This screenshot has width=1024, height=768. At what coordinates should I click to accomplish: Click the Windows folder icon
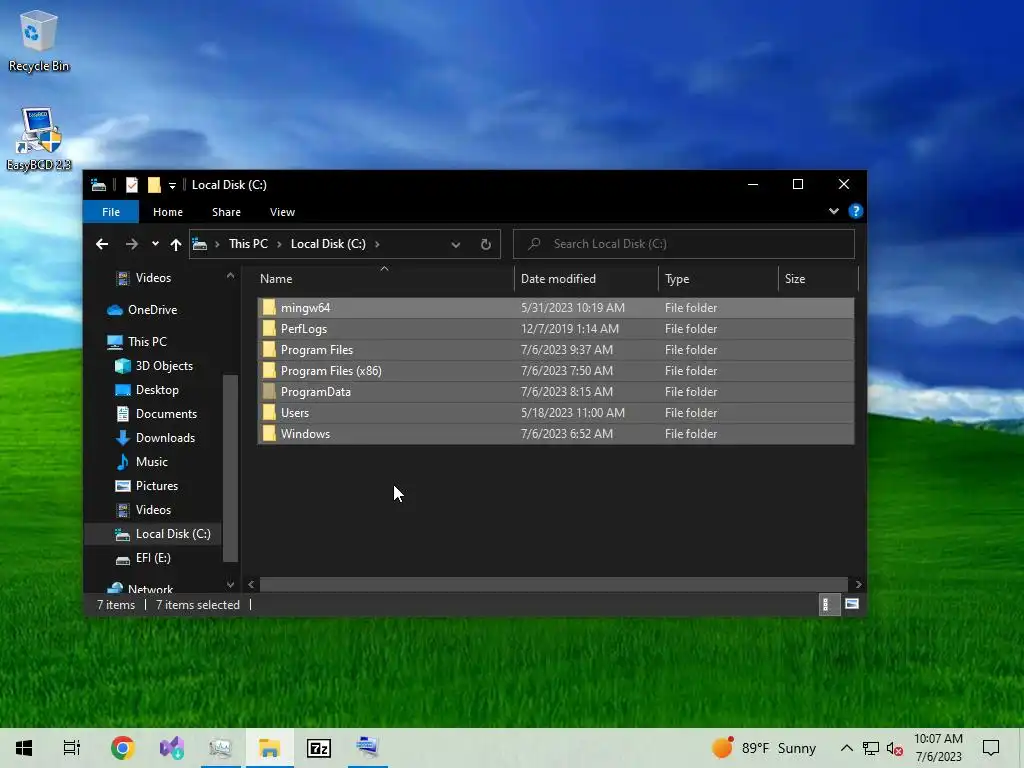(x=269, y=434)
